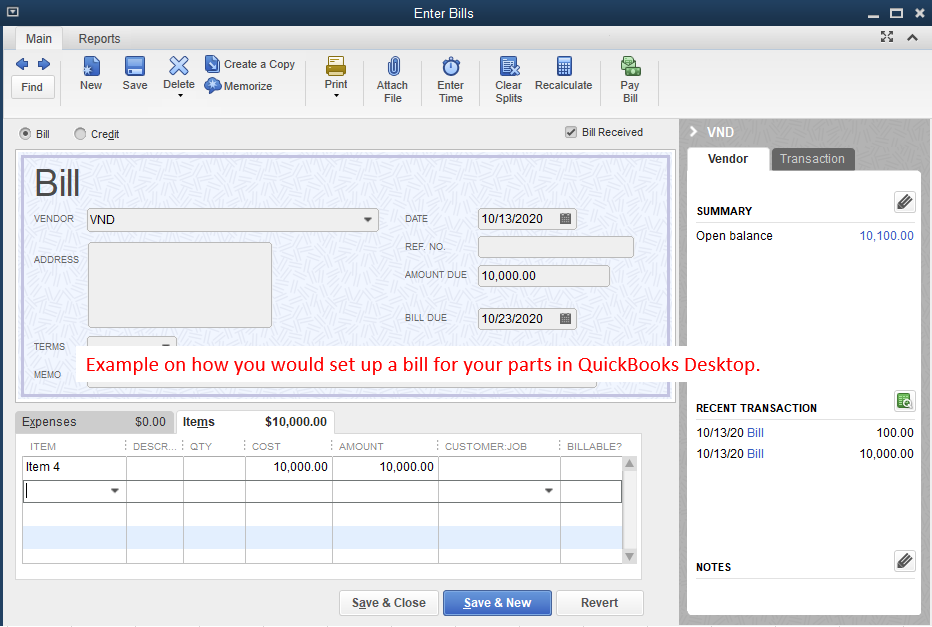This screenshot has height=627, width=932.
Task: Collapse the ribbon with the up chevron
Action: 912,37
